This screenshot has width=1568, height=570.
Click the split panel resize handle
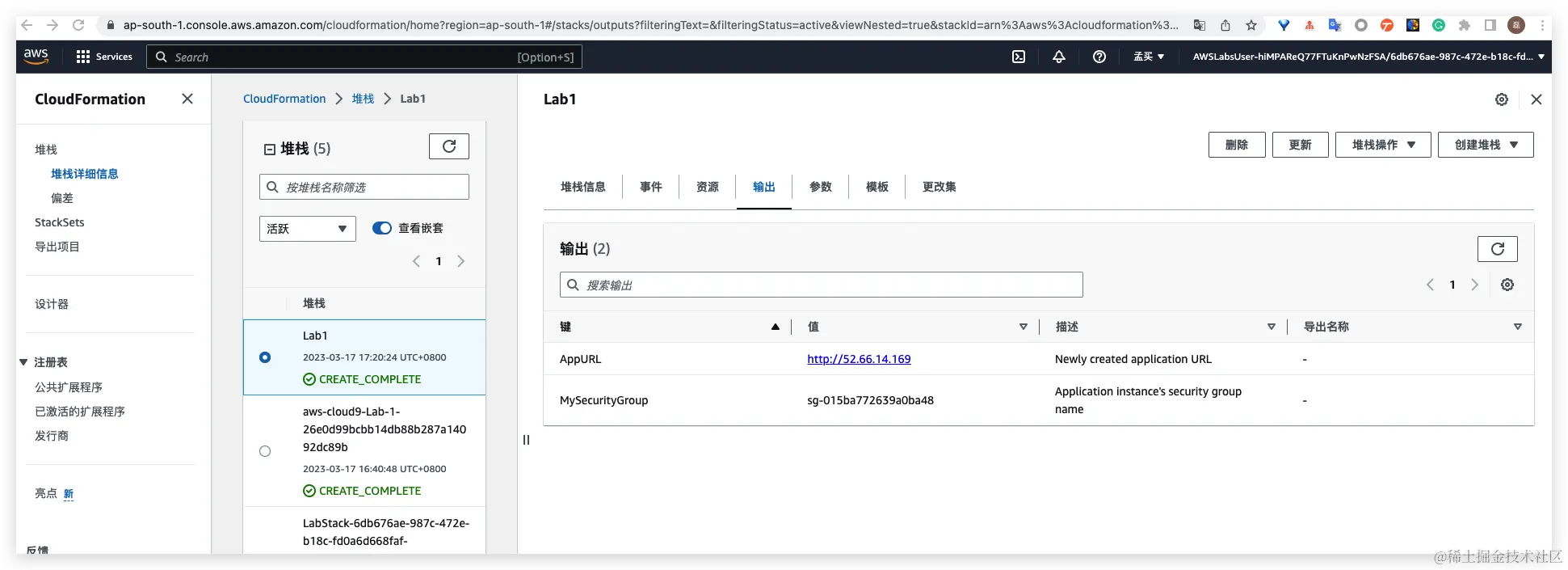tap(527, 440)
